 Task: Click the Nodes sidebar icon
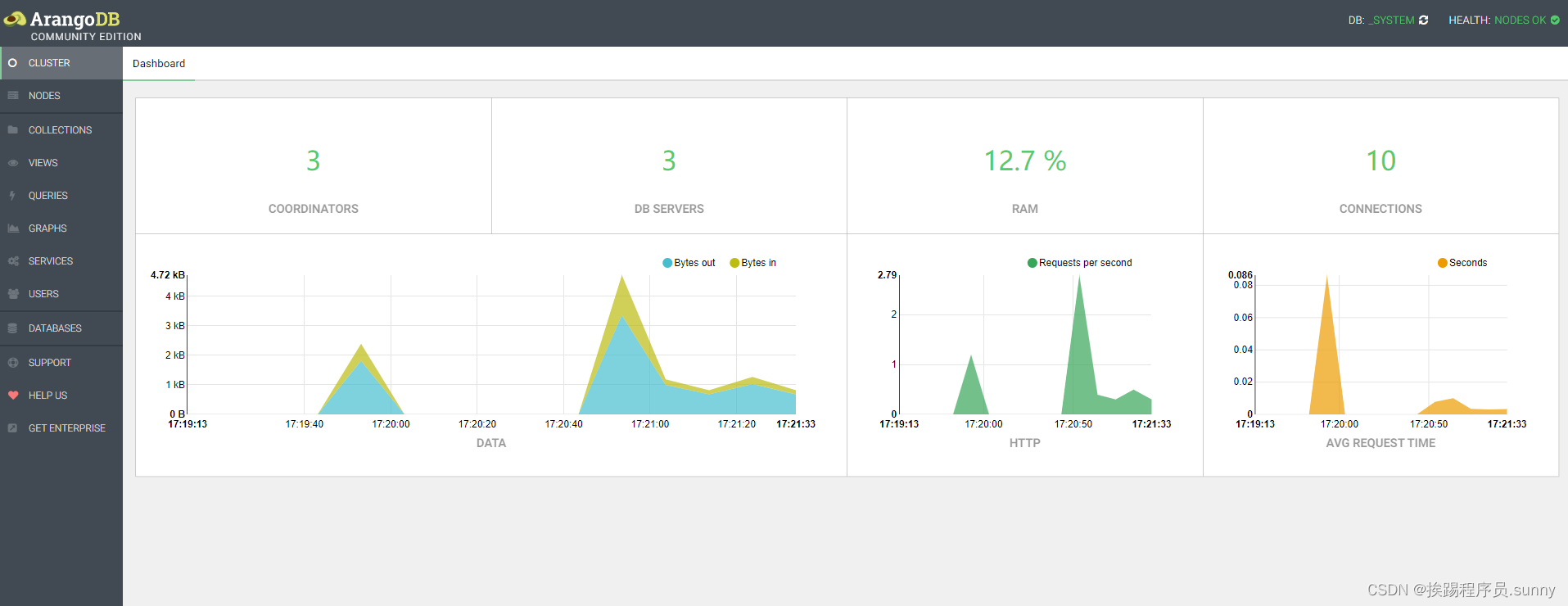coord(13,96)
